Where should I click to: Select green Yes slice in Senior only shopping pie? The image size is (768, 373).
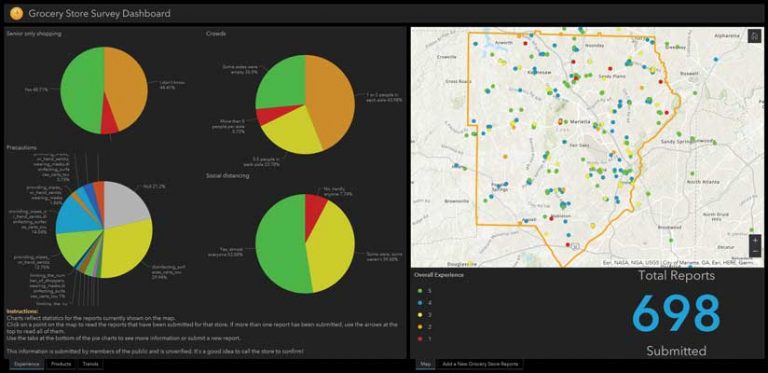click(81, 91)
